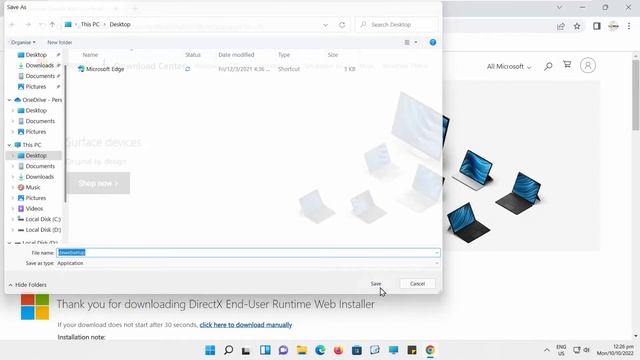Open Chrome tab search chevron
Screen dimensions: 640x360
(559, 7)
